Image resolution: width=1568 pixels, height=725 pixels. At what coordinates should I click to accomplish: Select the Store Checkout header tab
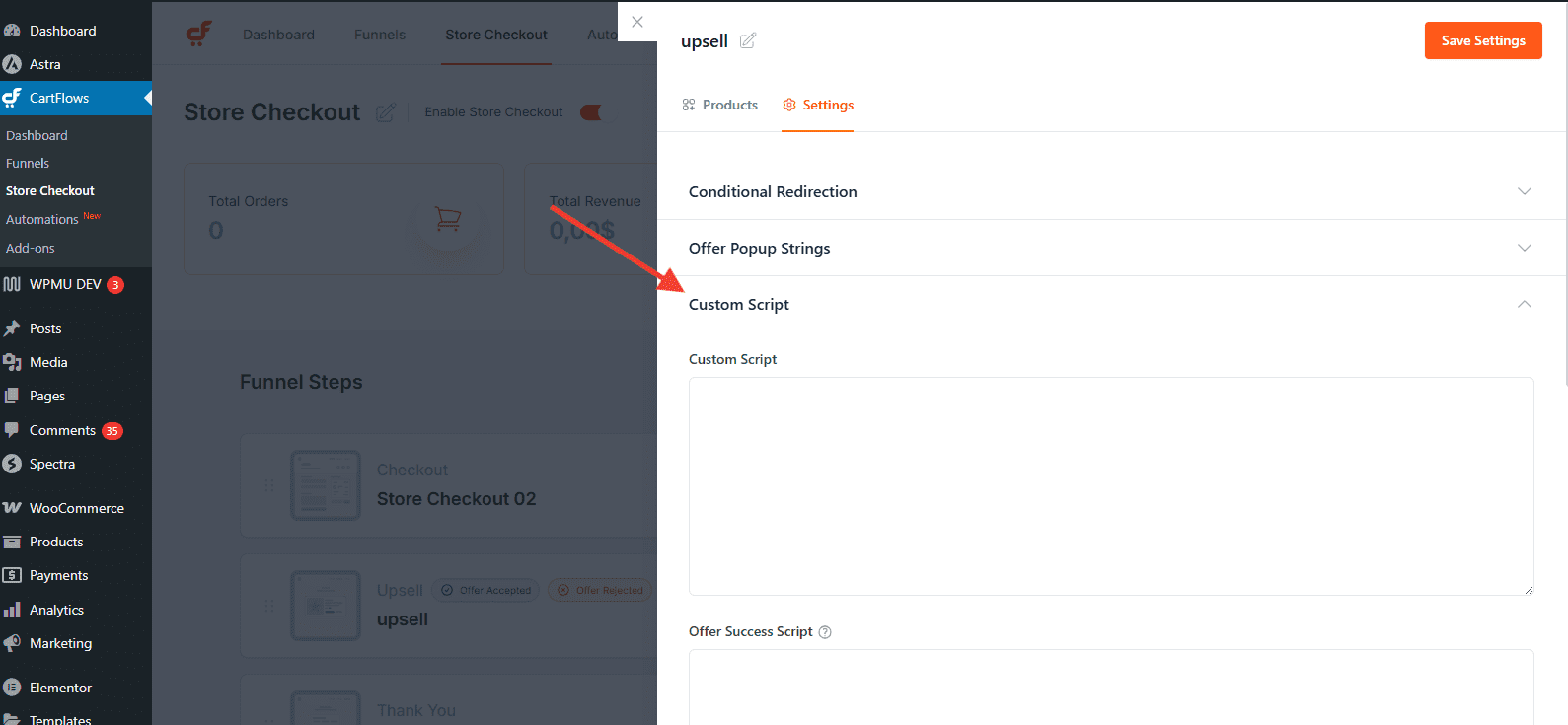coord(496,35)
